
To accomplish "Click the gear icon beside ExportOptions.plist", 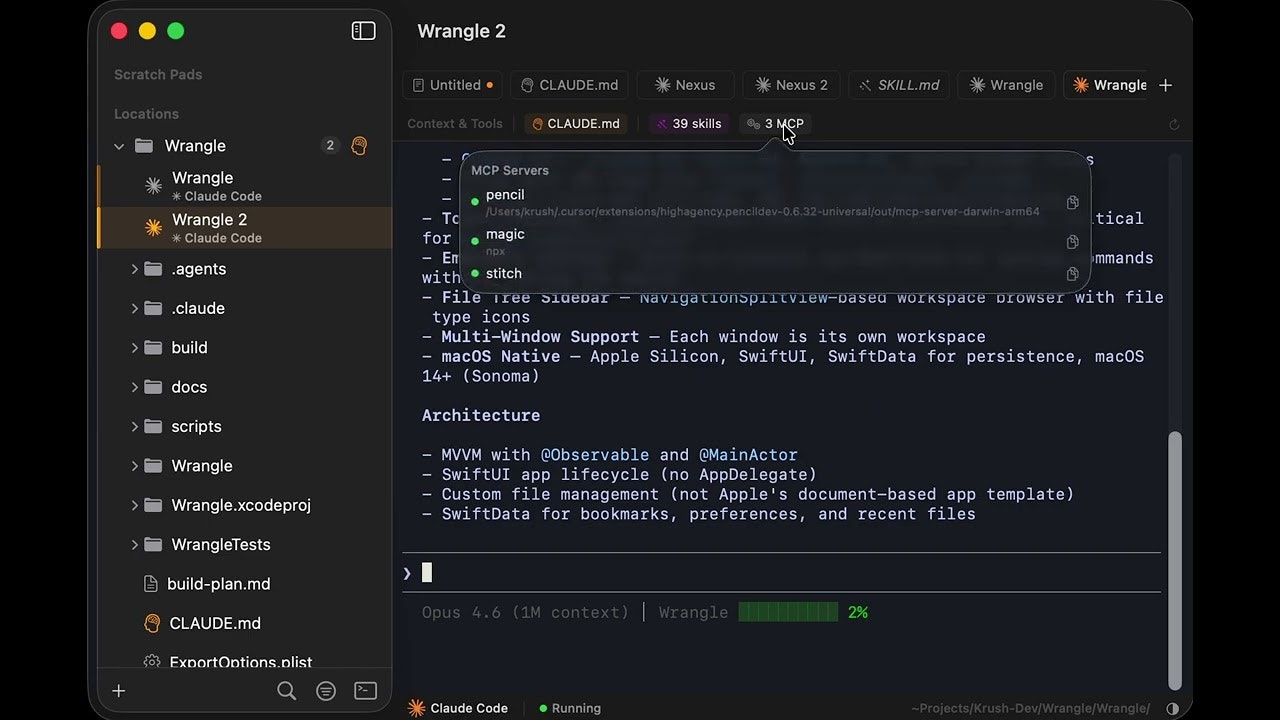I will tap(152, 662).
